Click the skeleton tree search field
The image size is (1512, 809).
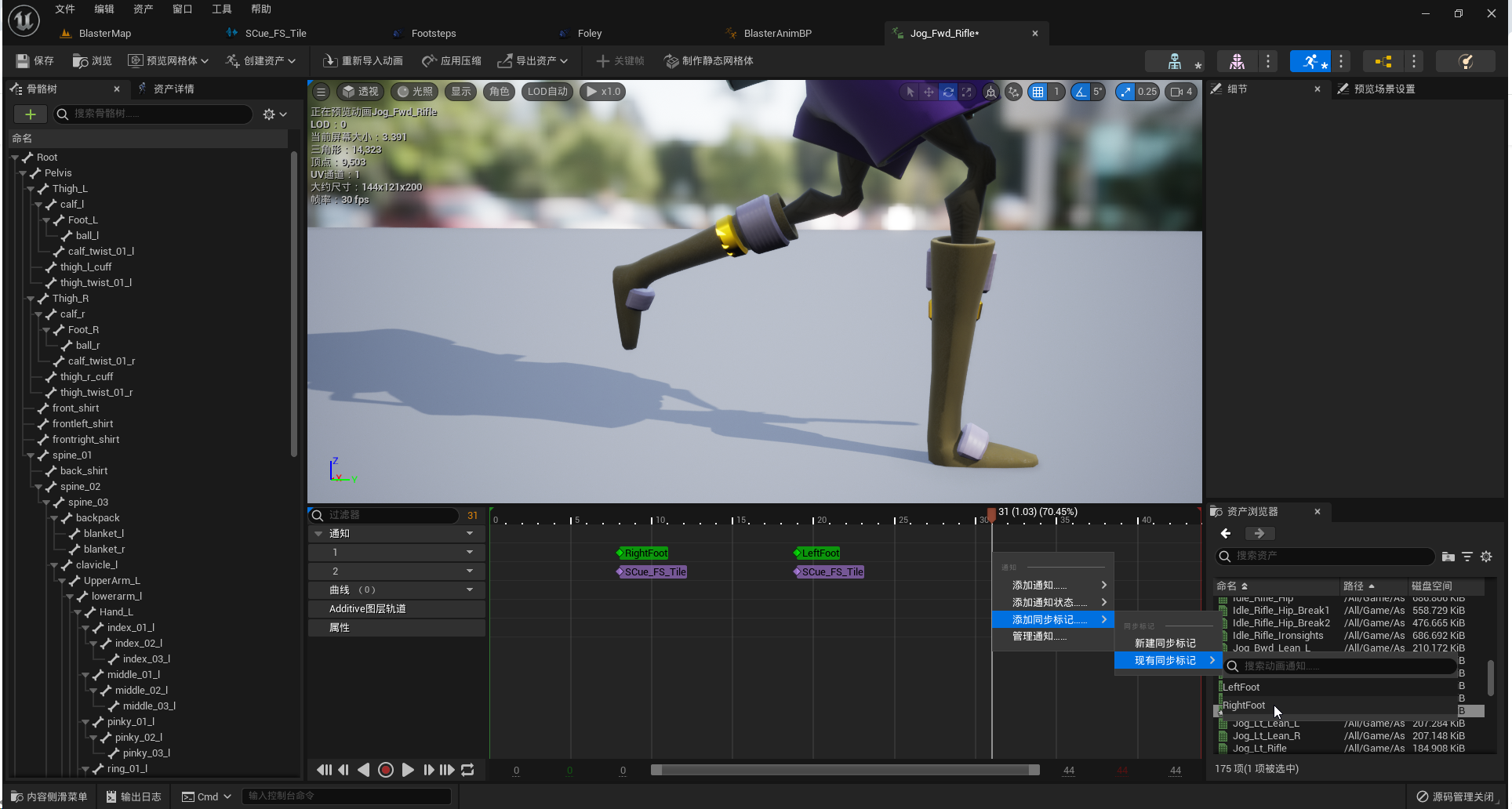[153, 114]
